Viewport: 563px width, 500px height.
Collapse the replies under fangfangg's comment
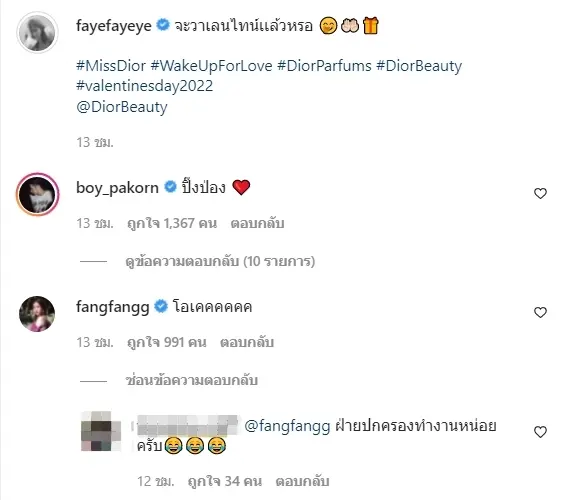click(x=192, y=380)
